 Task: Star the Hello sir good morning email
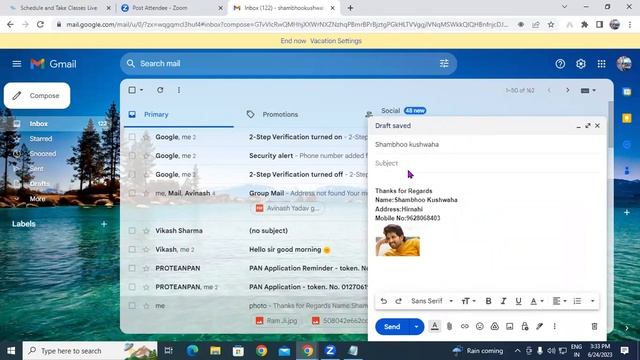point(146,249)
